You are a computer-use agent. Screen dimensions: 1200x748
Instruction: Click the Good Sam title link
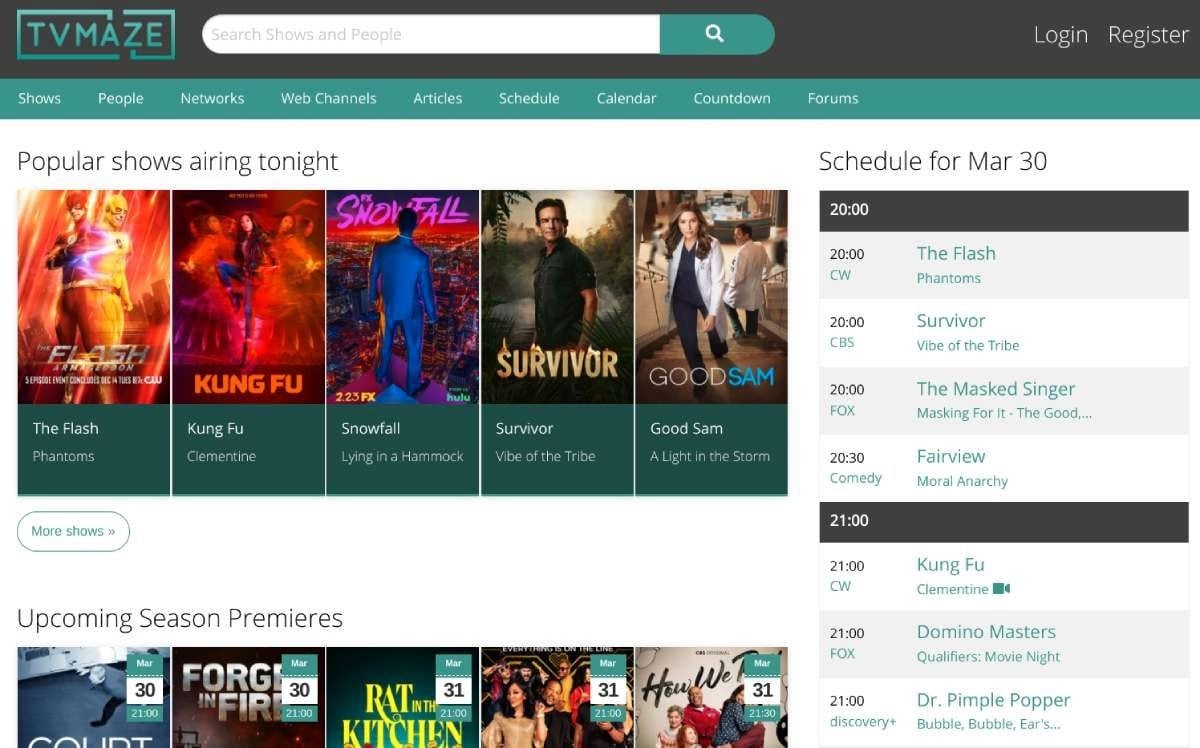pyautogui.click(x=686, y=428)
